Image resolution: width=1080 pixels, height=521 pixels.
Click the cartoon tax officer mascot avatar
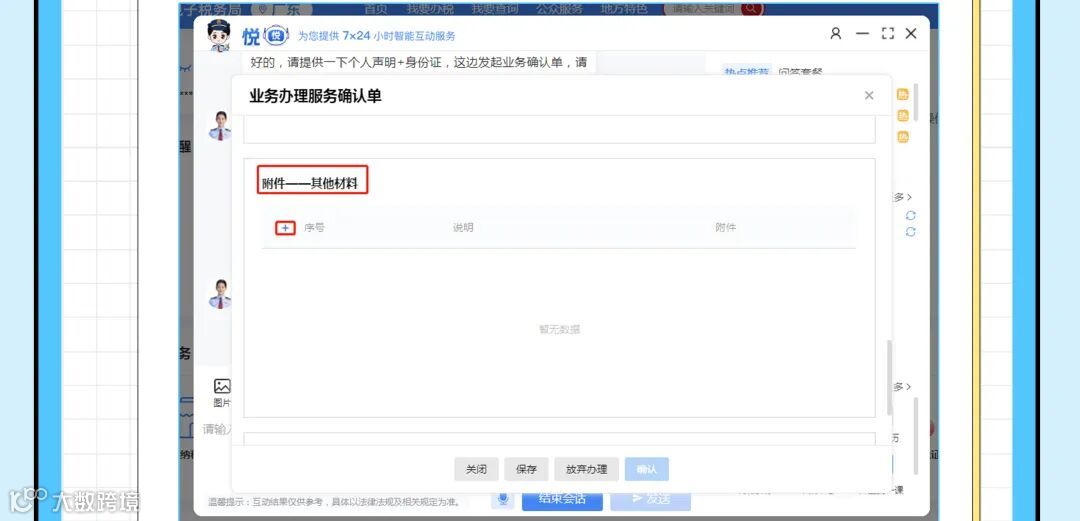(x=219, y=36)
